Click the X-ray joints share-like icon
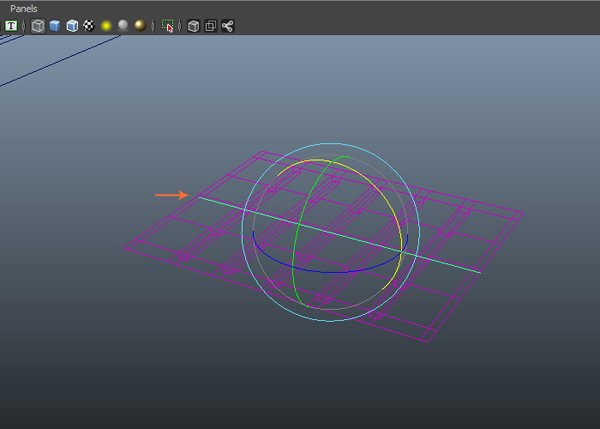 pyautogui.click(x=228, y=26)
